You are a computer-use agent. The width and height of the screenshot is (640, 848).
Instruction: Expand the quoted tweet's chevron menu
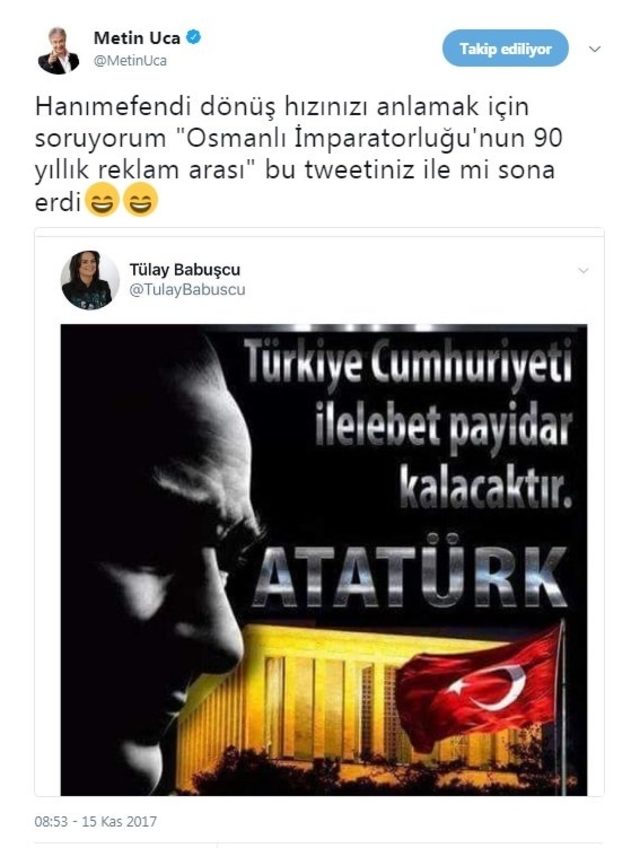point(583,270)
